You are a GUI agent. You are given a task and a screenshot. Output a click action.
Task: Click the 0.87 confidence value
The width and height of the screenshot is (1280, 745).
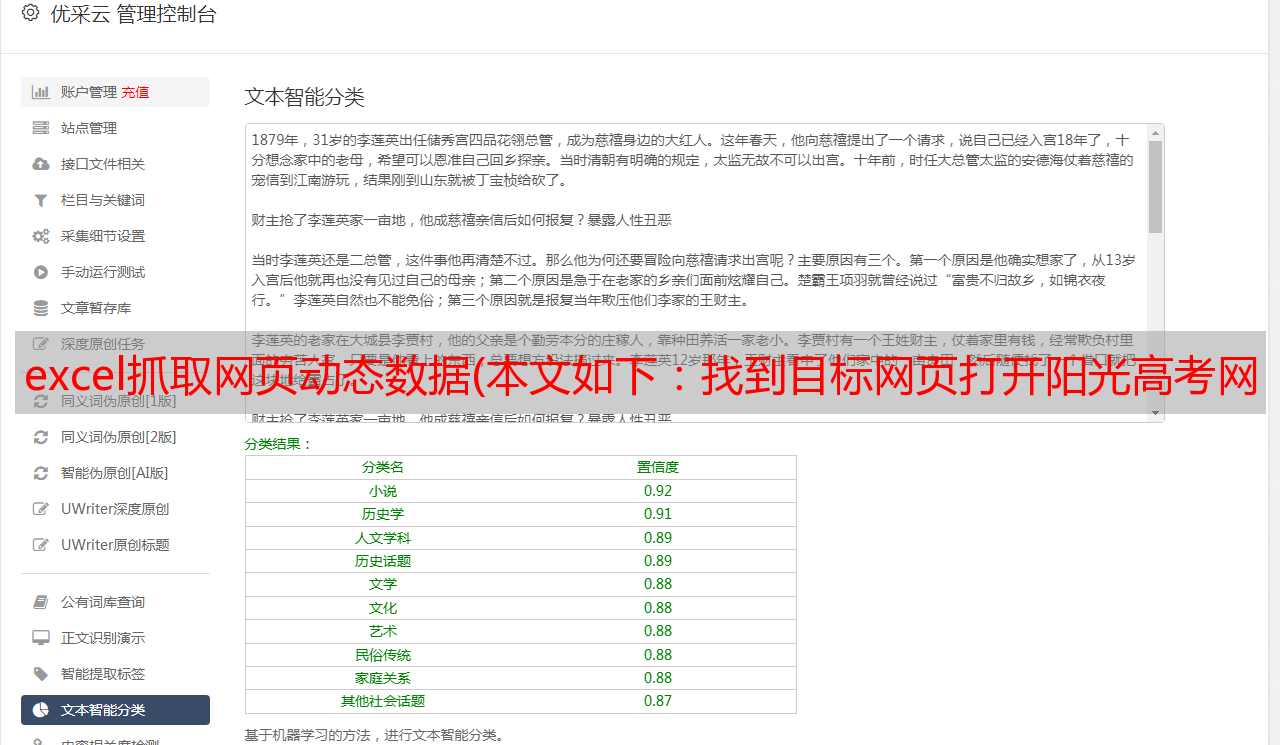coord(658,701)
